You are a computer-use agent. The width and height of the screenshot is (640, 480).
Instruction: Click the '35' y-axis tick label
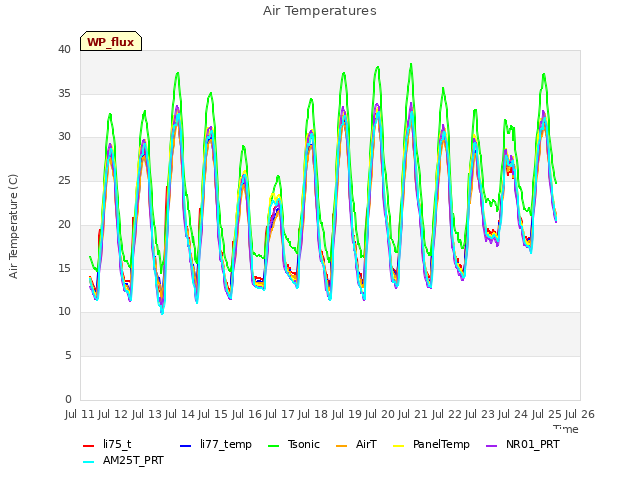(x=64, y=93)
